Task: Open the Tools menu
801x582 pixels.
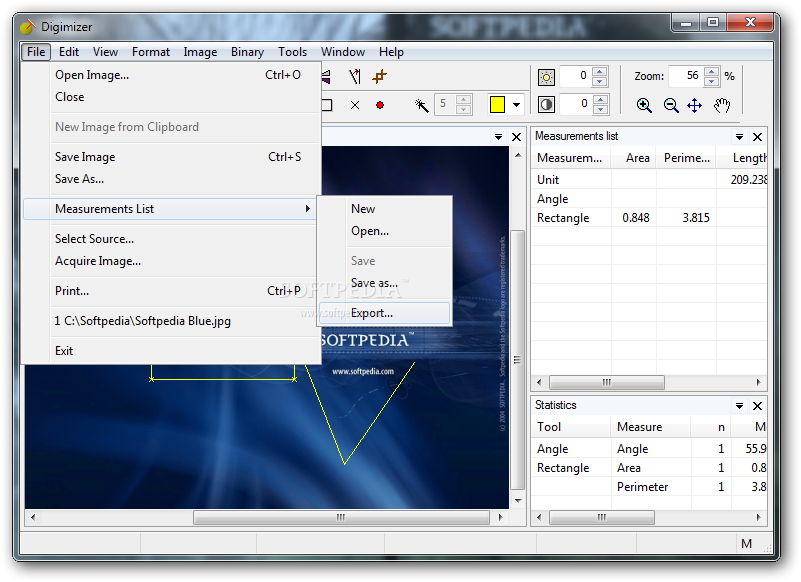Action: pos(292,52)
